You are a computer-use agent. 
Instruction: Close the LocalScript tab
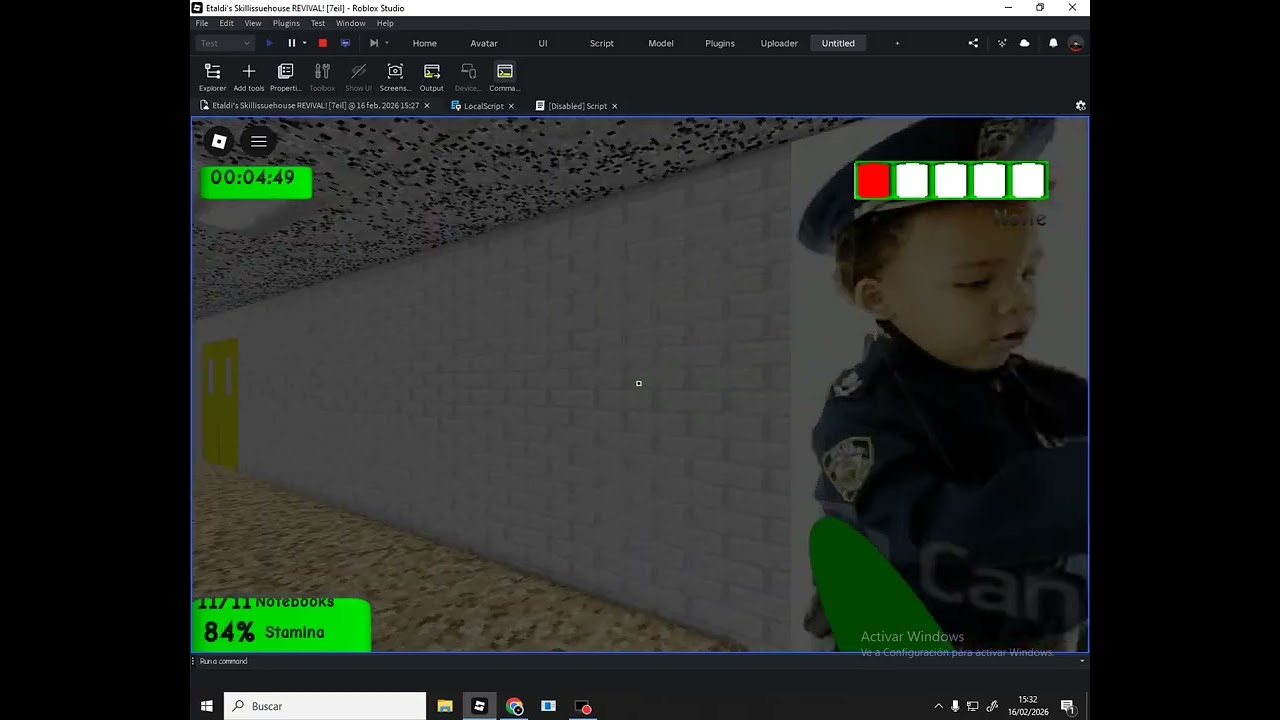coord(511,106)
